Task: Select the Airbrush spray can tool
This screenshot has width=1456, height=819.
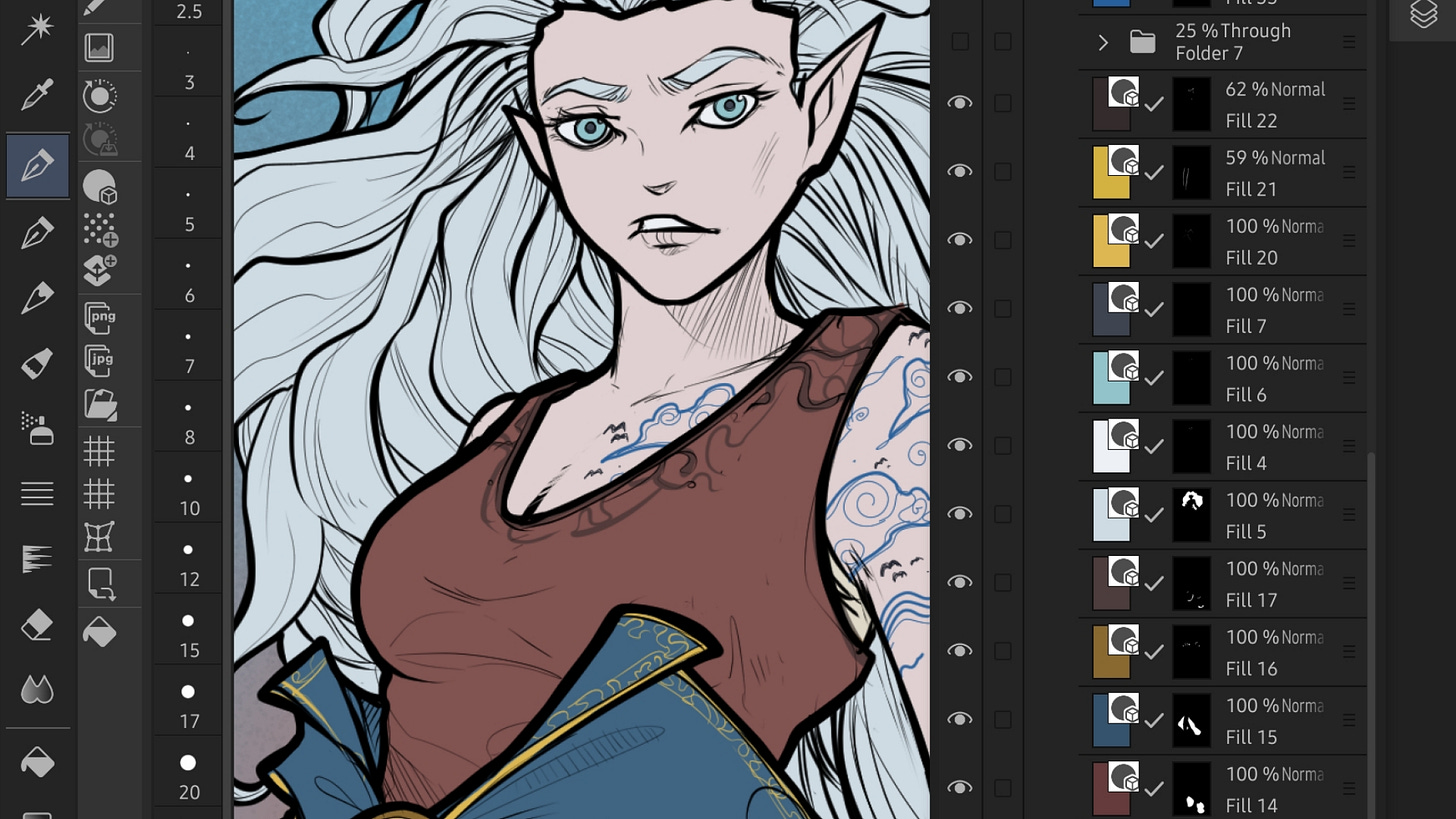Action: 37,429
